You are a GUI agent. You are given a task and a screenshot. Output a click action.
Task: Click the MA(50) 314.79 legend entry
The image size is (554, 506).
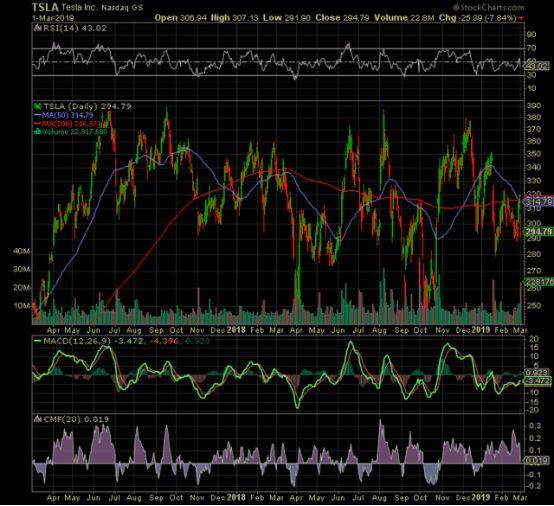click(67, 115)
